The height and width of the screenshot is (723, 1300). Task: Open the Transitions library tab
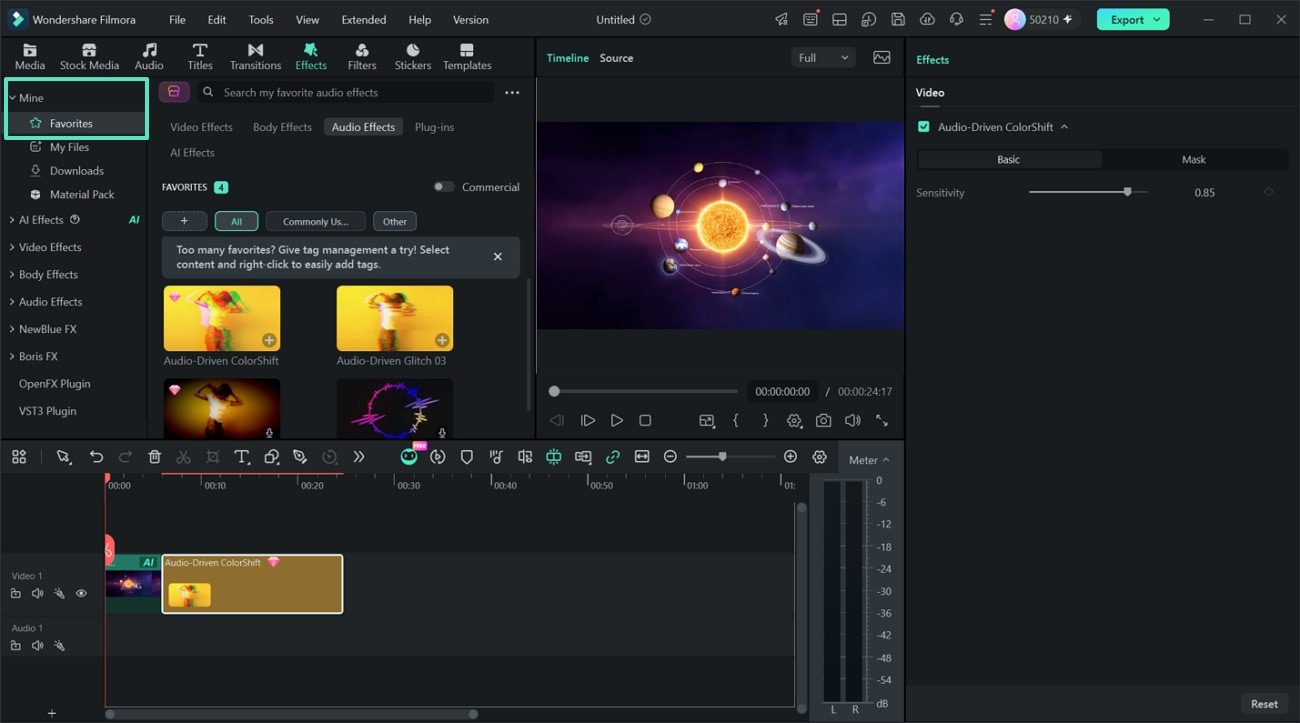[x=255, y=57]
